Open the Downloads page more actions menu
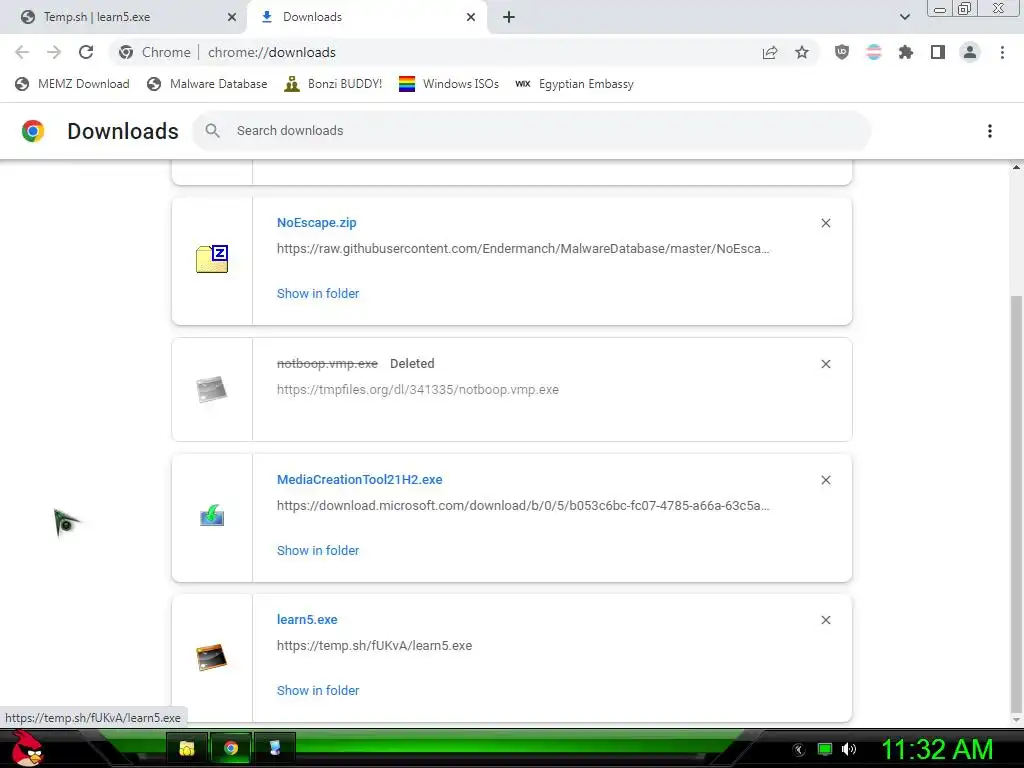 point(990,131)
